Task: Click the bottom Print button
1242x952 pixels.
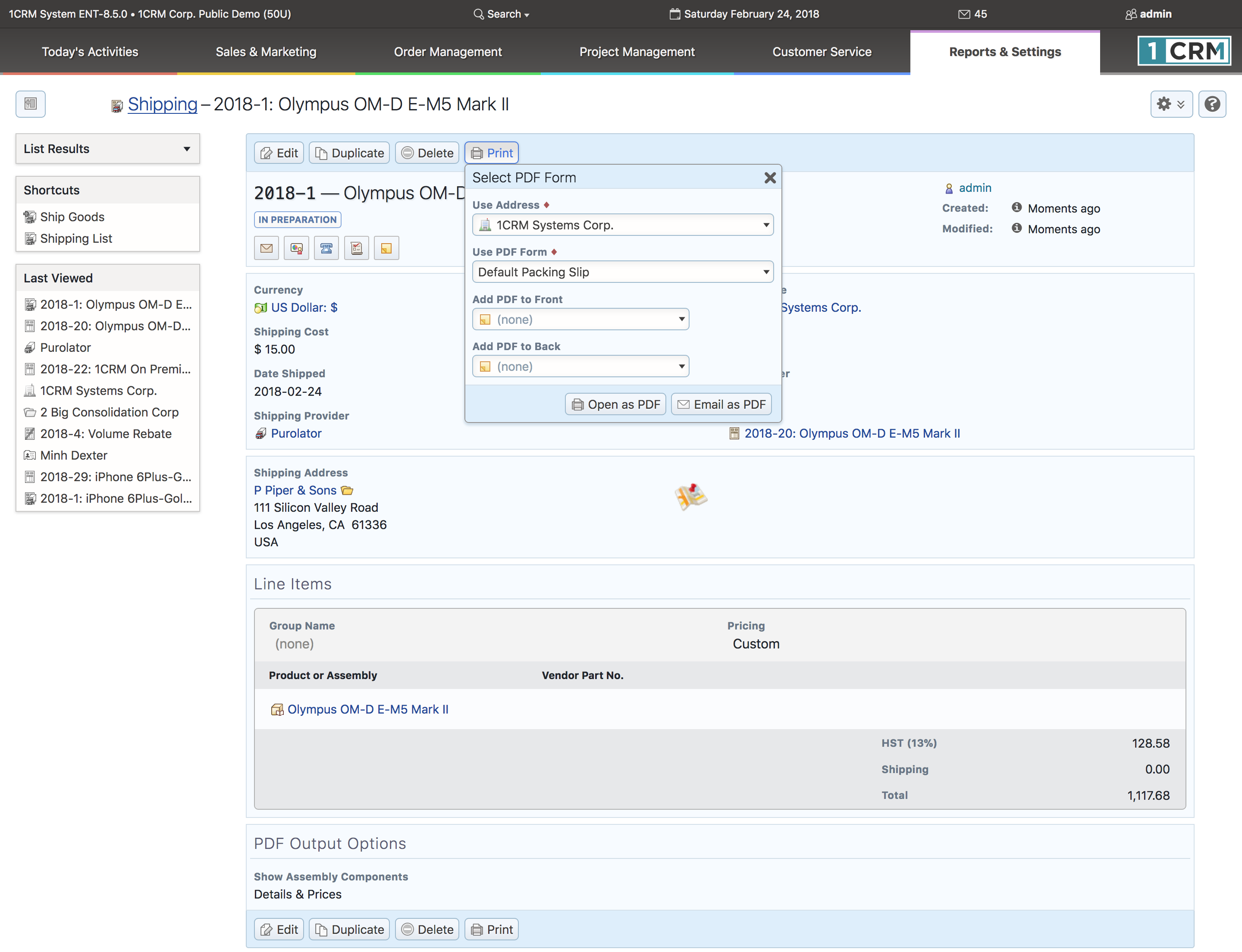Action: (492, 929)
